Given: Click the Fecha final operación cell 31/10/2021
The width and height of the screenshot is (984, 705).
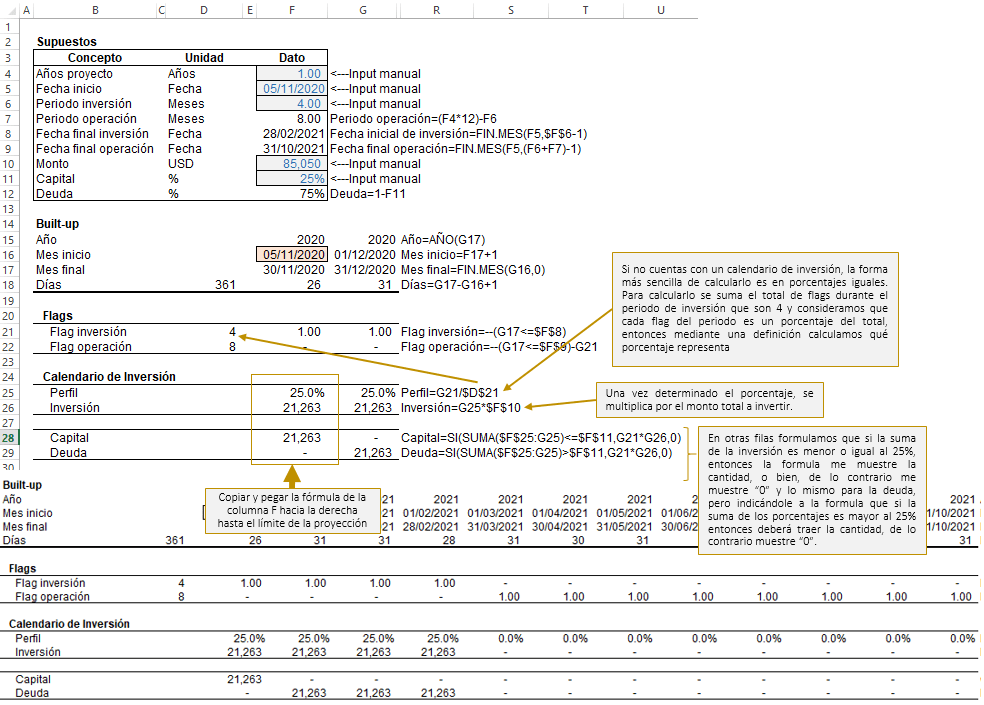Looking at the screenshot, I should (x=291, y=148).
